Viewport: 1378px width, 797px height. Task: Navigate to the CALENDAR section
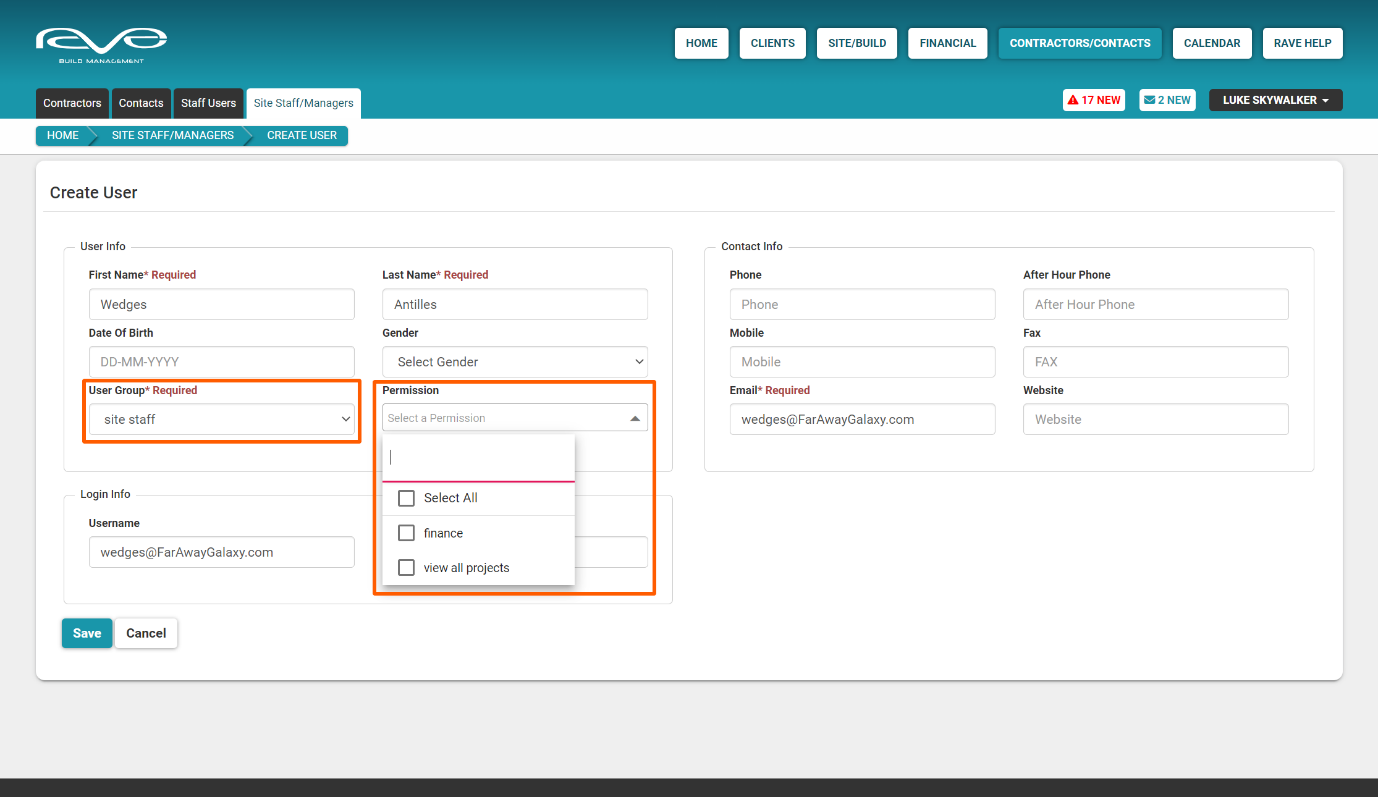(1212, 43)
